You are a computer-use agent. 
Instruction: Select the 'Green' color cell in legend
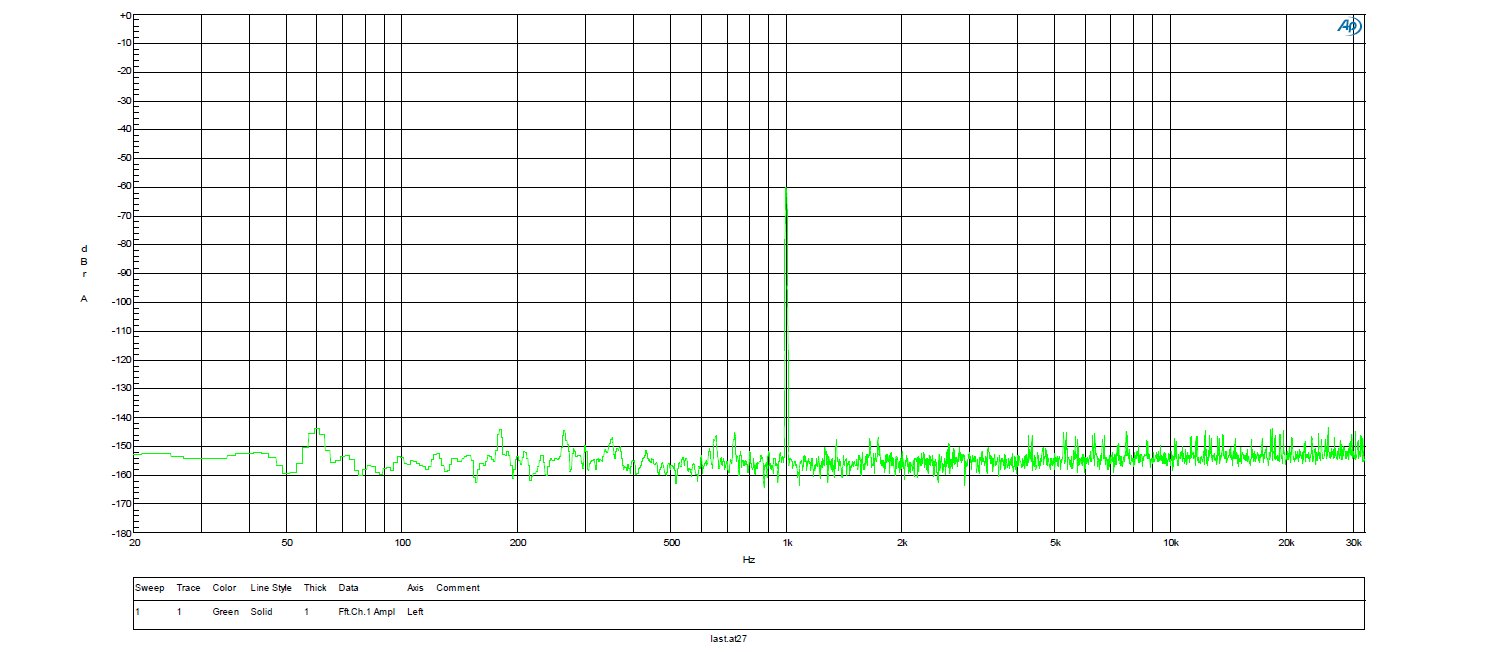[x=225, y=611]
